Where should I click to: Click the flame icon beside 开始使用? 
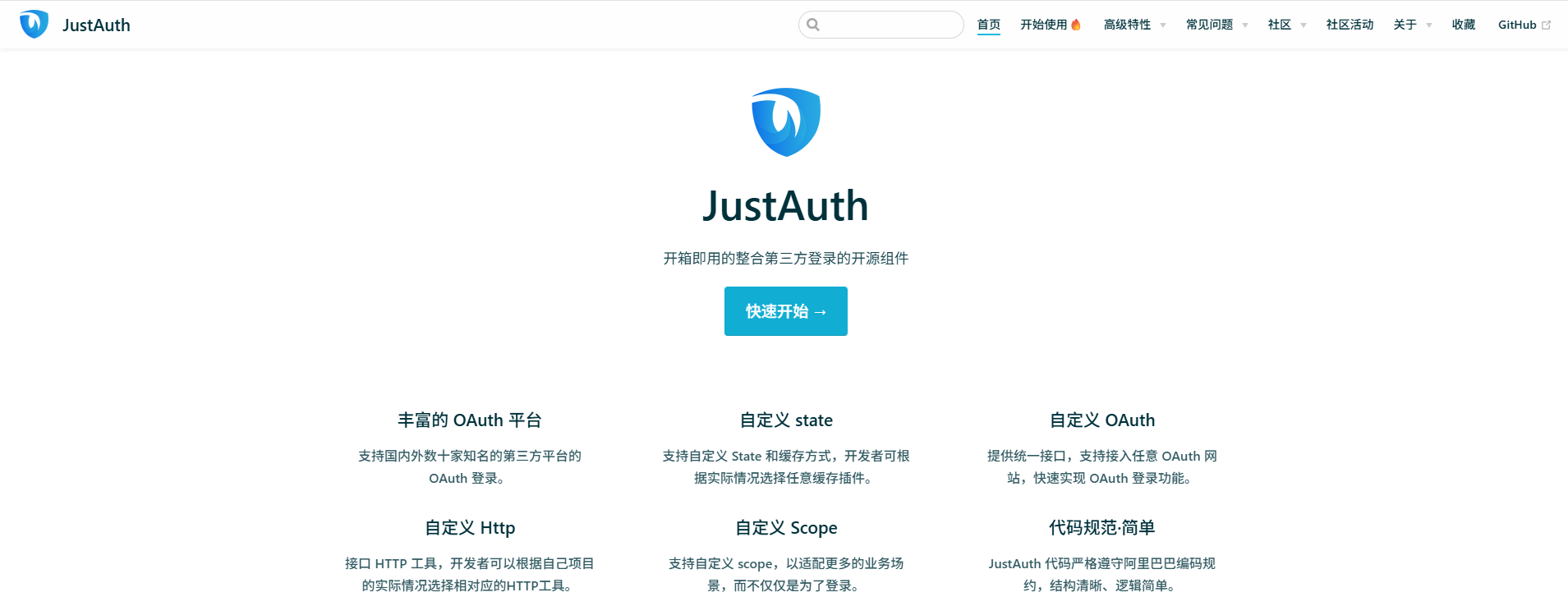click(1076, 25)
